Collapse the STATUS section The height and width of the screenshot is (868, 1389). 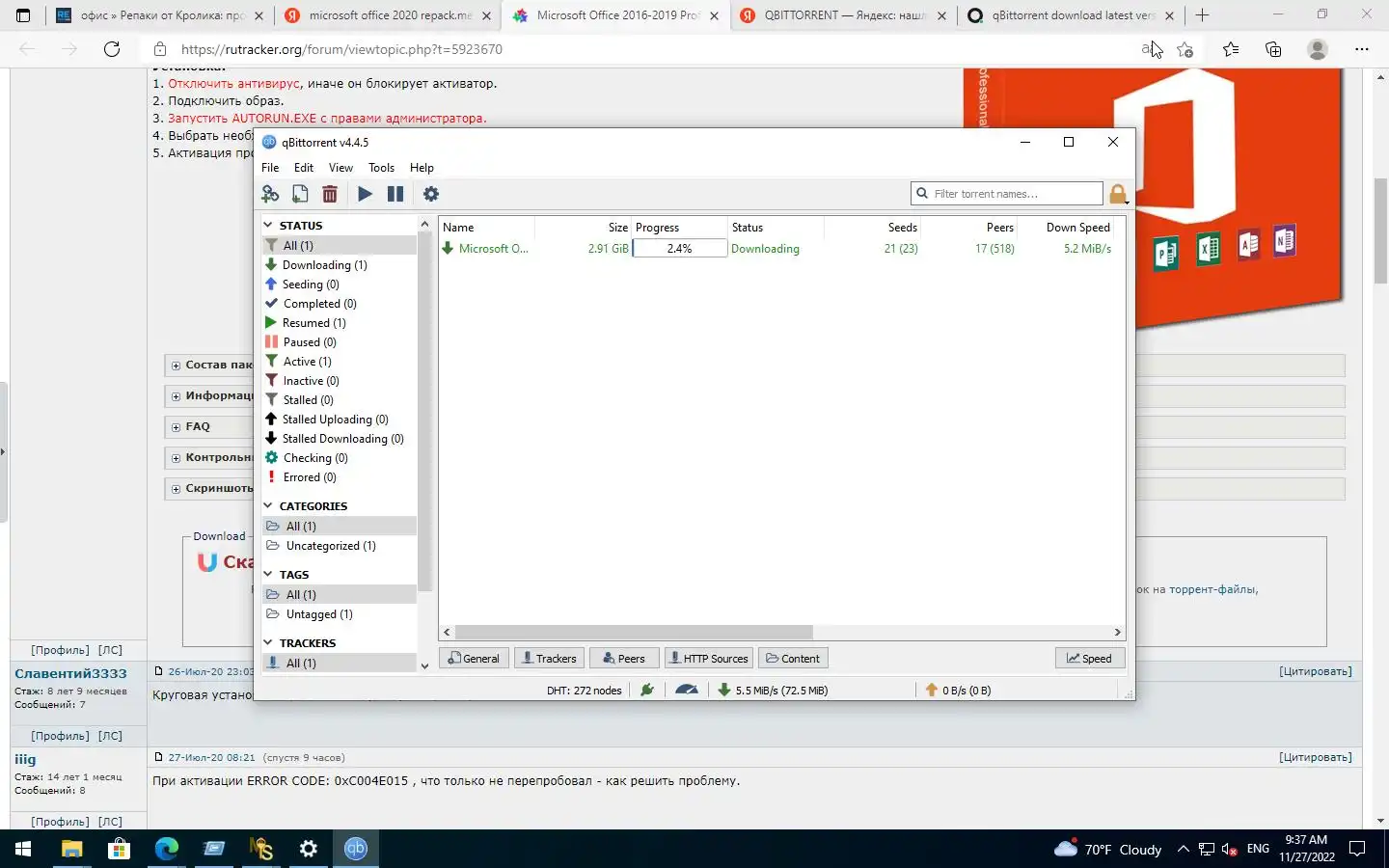(268, 225)
